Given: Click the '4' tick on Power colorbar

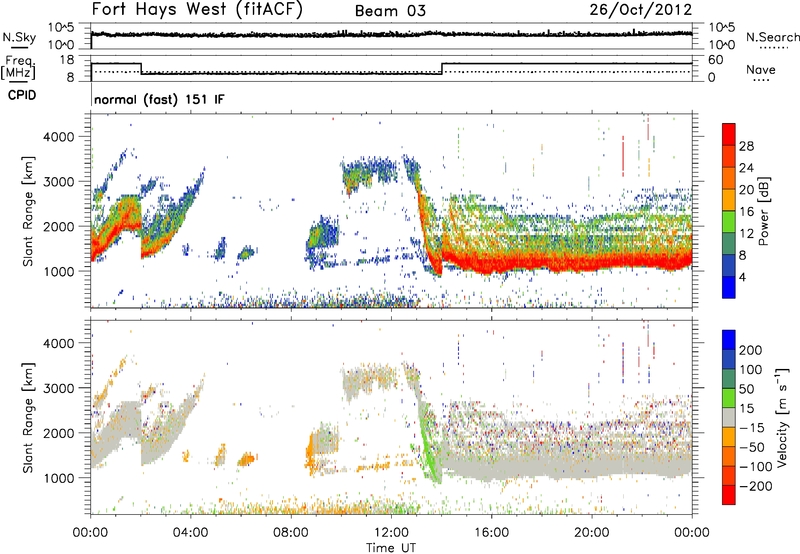Looking at the screenshot, I should (742, 277).
